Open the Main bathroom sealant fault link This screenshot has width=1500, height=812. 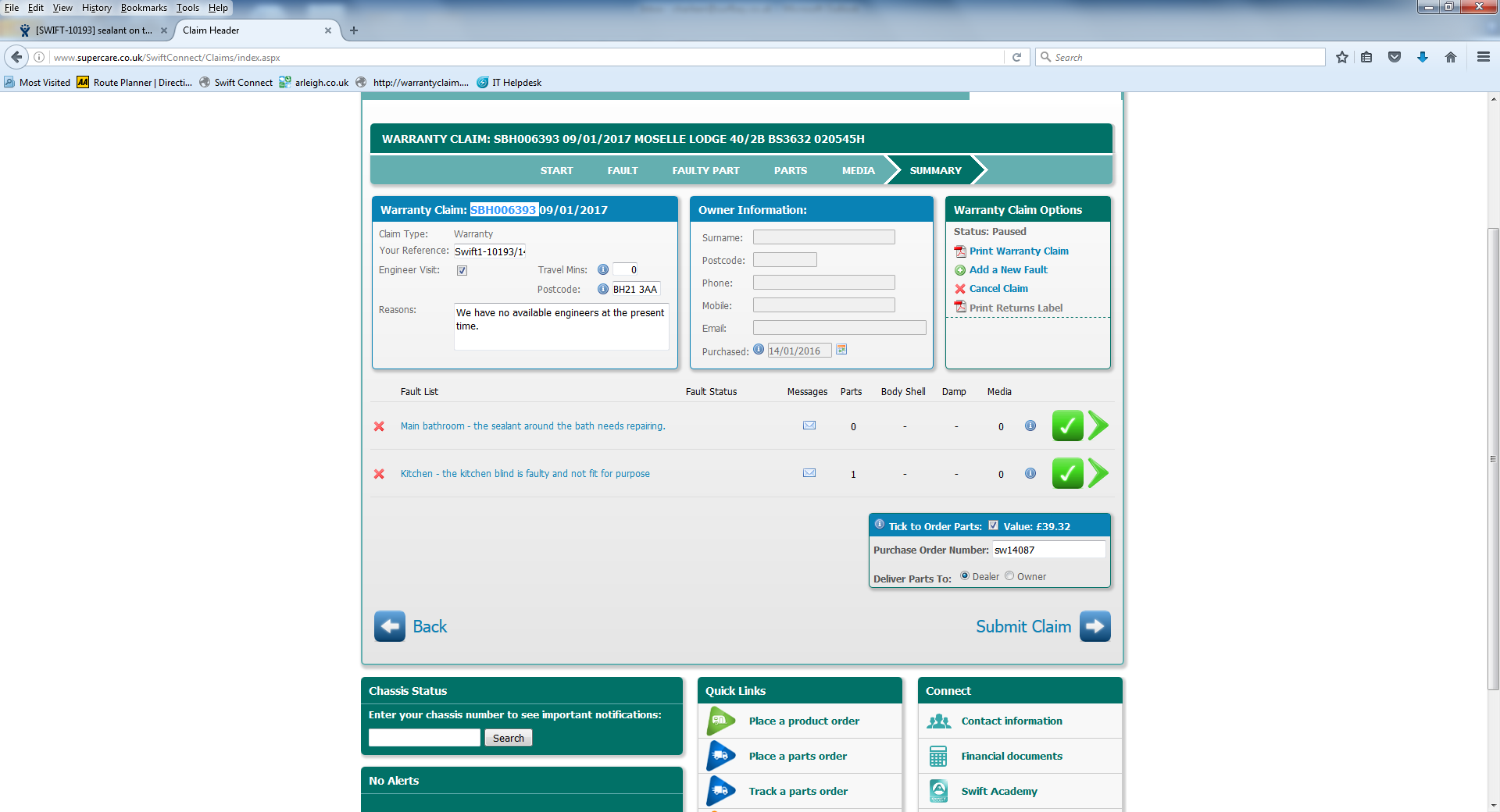coord(533,426)
